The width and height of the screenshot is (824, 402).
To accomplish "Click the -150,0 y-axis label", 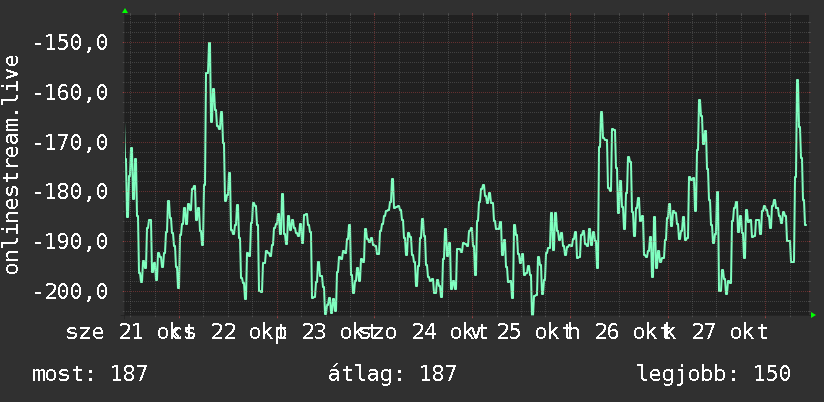I will (70, 43).
